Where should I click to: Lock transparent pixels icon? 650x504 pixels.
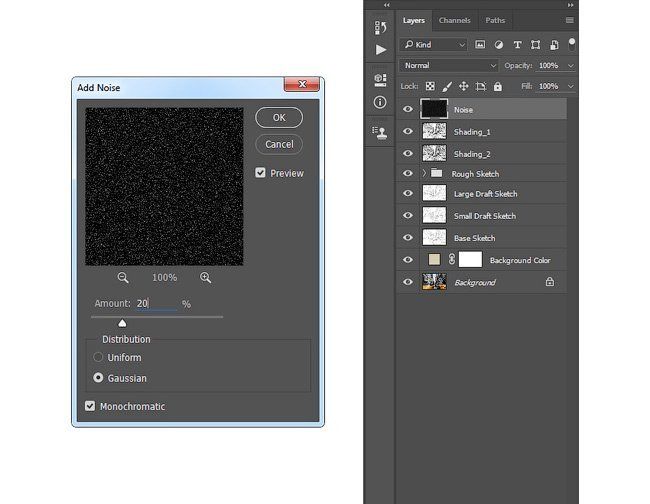click(430, 86)
